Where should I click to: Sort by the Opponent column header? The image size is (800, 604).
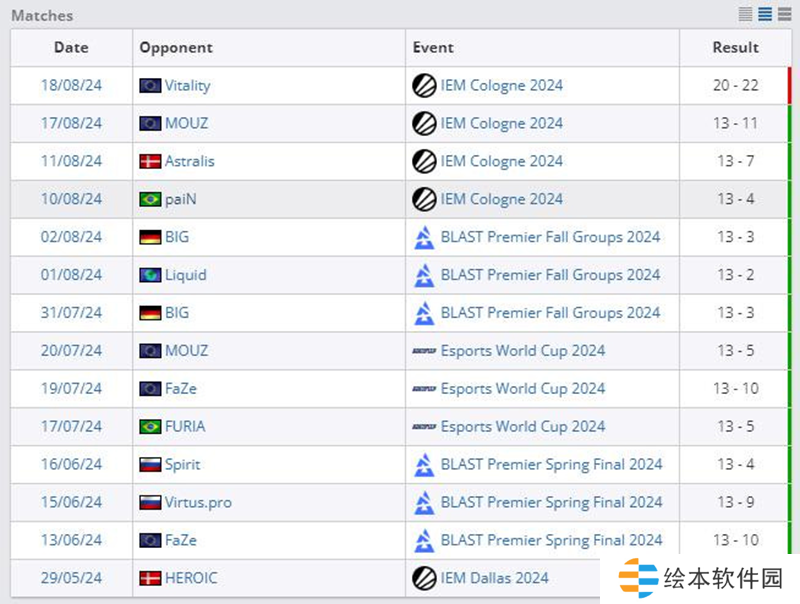pyautogui.click(x=176, y=48)
